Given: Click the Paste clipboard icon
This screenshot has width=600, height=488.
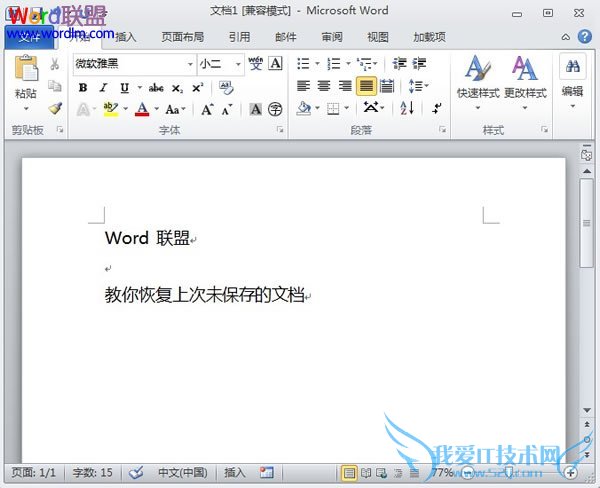Looking at the screenshot, I should pos(26,68).
